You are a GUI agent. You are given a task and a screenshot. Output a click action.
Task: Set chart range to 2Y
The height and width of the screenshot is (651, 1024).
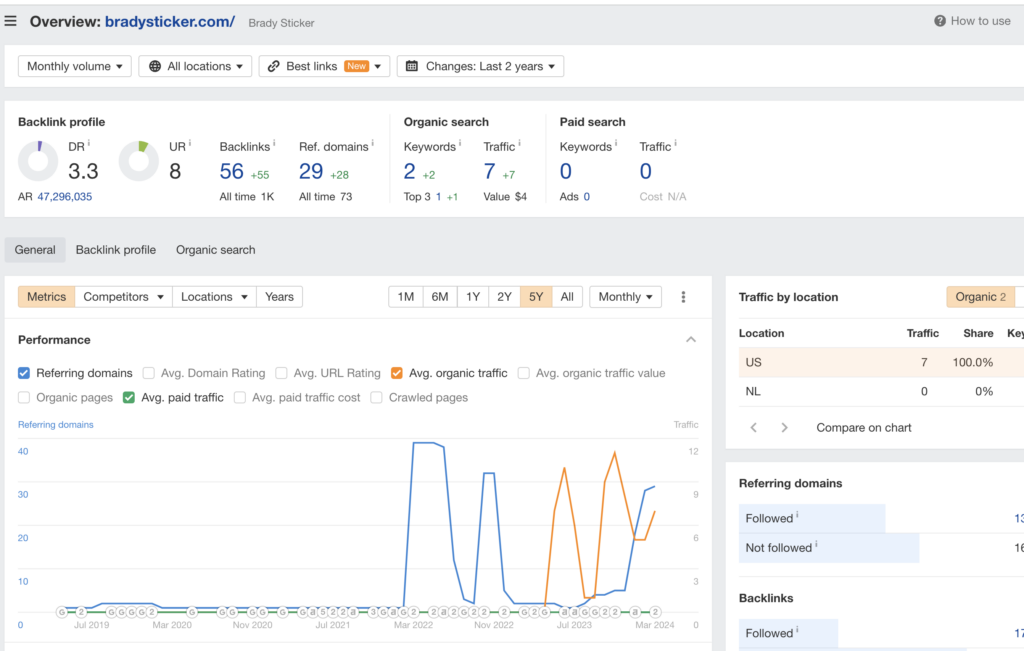click(x=504, y=296)
